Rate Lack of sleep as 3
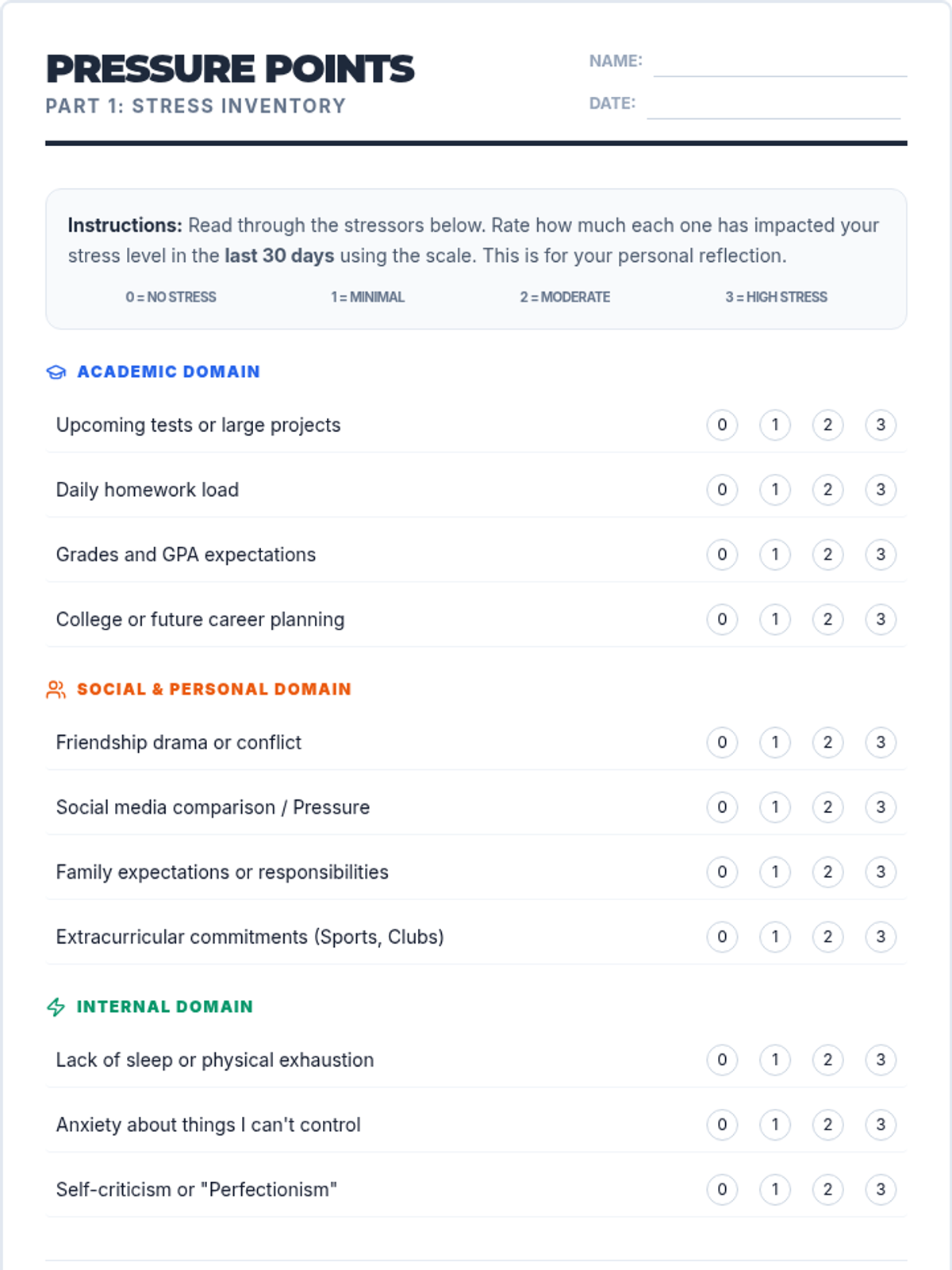Viewport: 952px width, 1270px height. pos(881,1060)
